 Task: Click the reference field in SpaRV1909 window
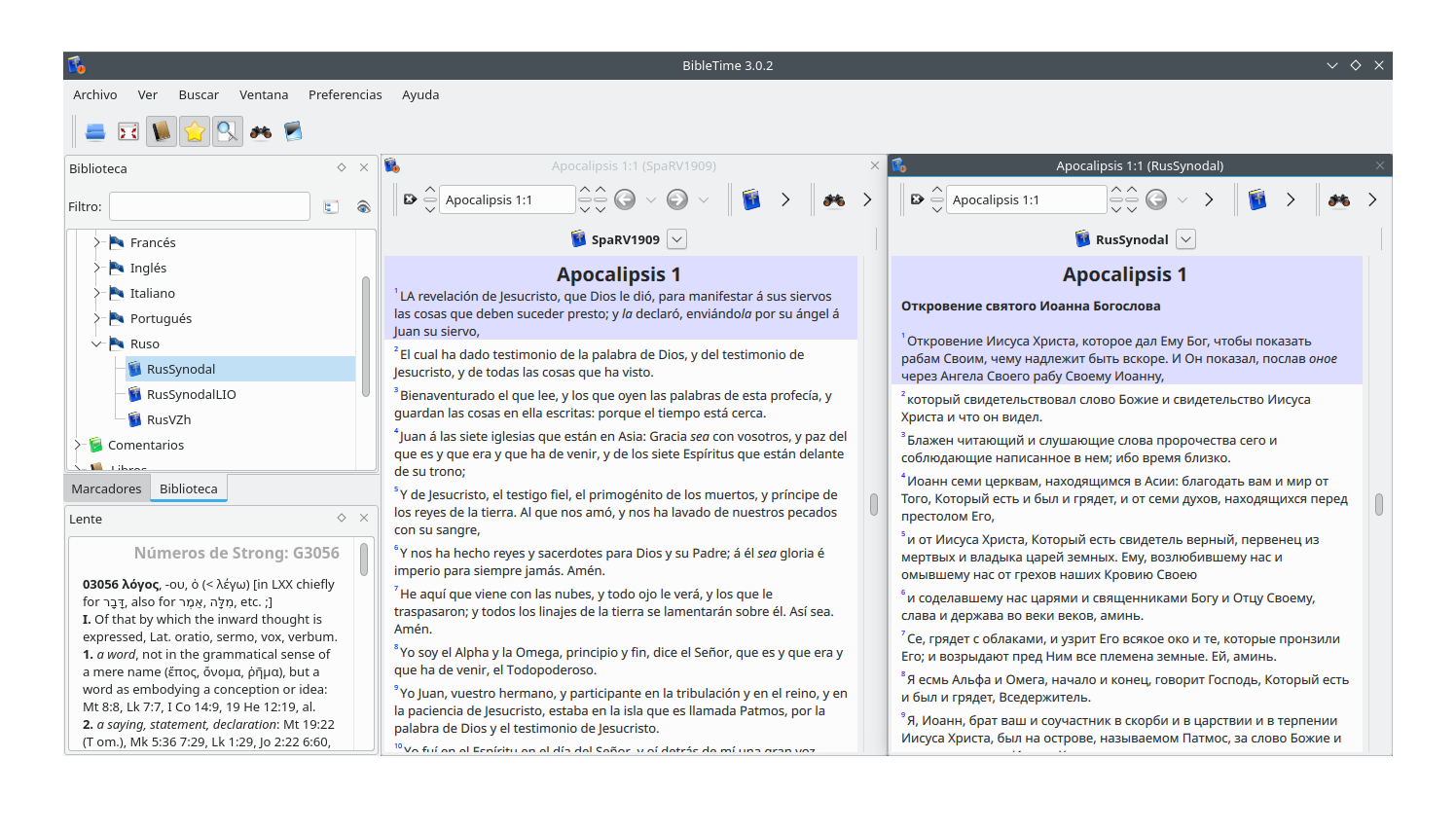coord(507,199)
